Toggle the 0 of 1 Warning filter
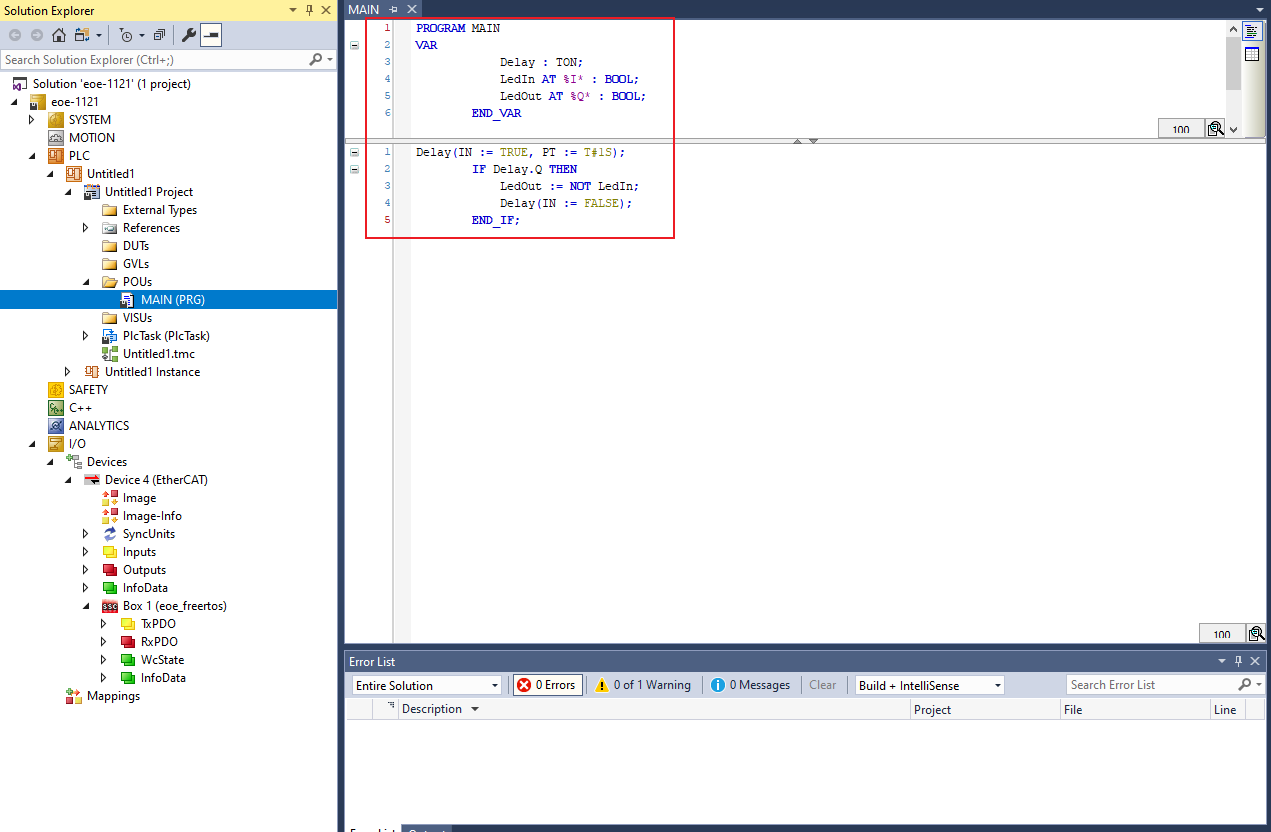The height and width of the screenshot is (832, 1271). [643, 685]
